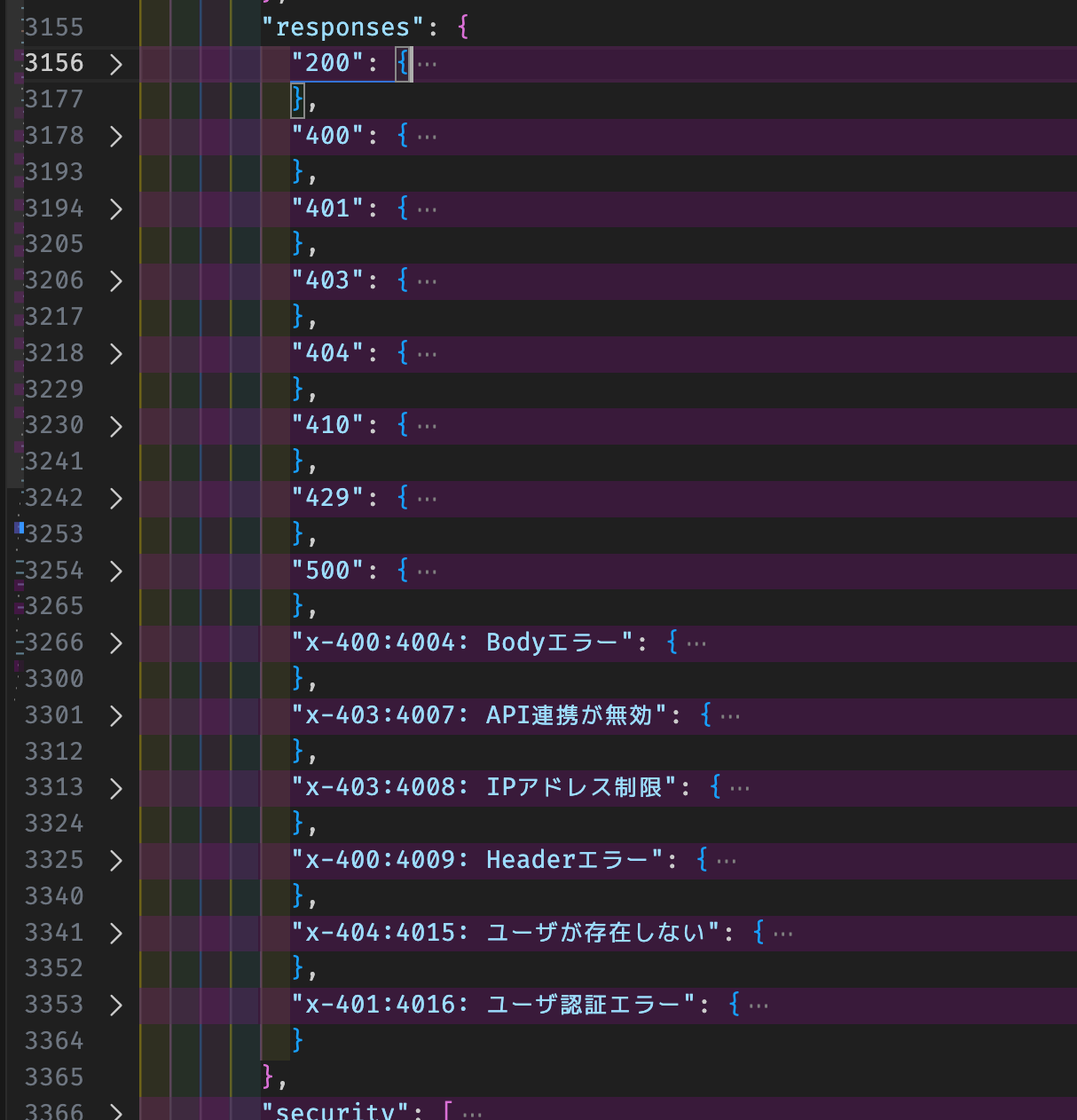The width and height of the screenshot is (1077, 1120).
Task: Expand the folded "200" response block chevron
Action: (115, 64)
